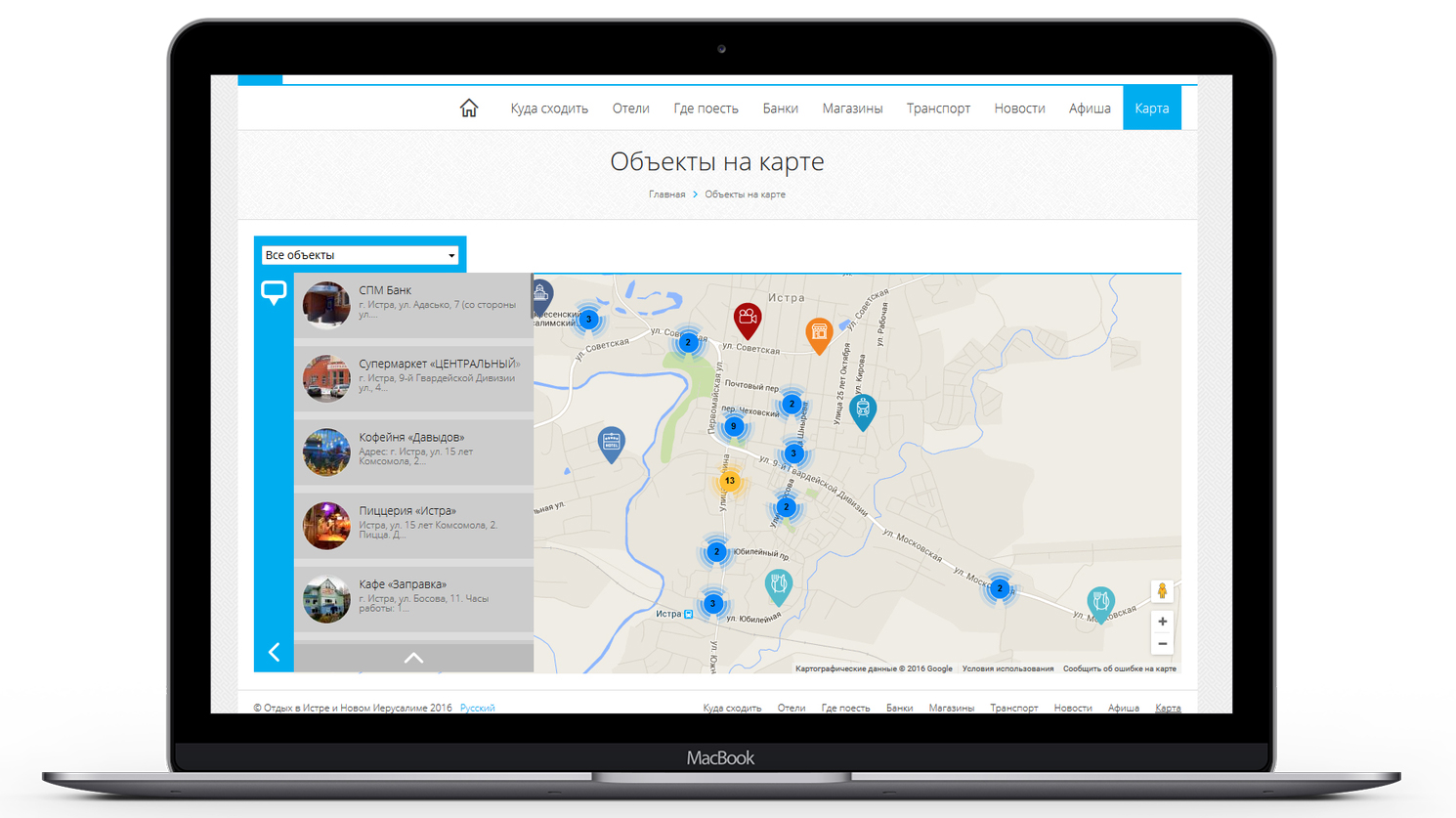Open Отели in the top navigation
The width and height of the screenshot is (1456, 818).
(630, 108)
